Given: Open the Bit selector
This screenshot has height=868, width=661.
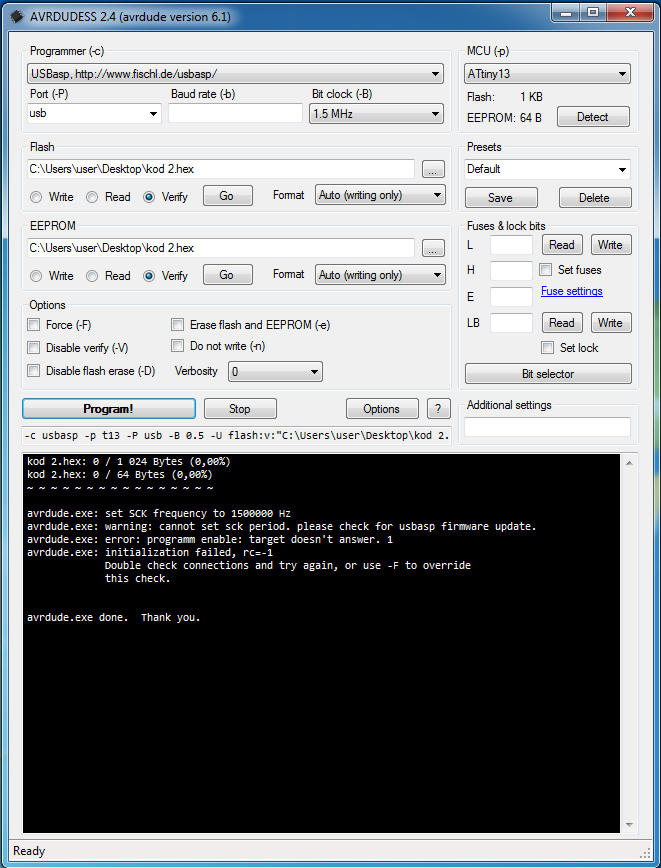Looking at the screenshot, I should coord(548,374).
